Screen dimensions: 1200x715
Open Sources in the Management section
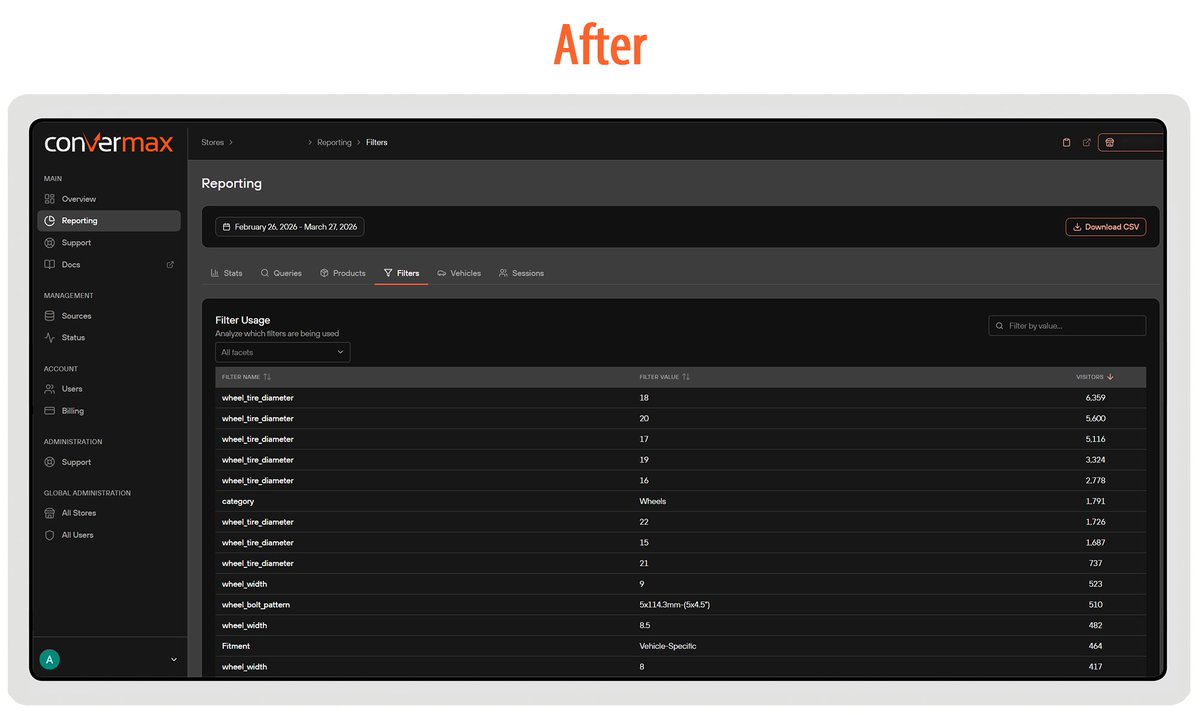point(109,316)
